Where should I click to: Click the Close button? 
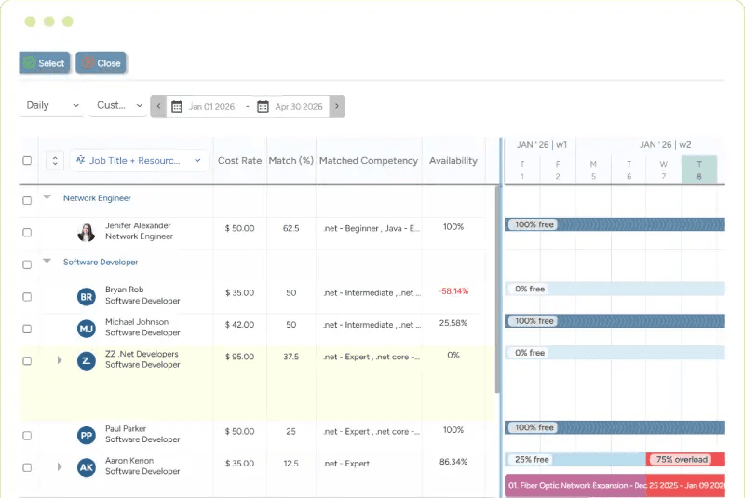101,63
